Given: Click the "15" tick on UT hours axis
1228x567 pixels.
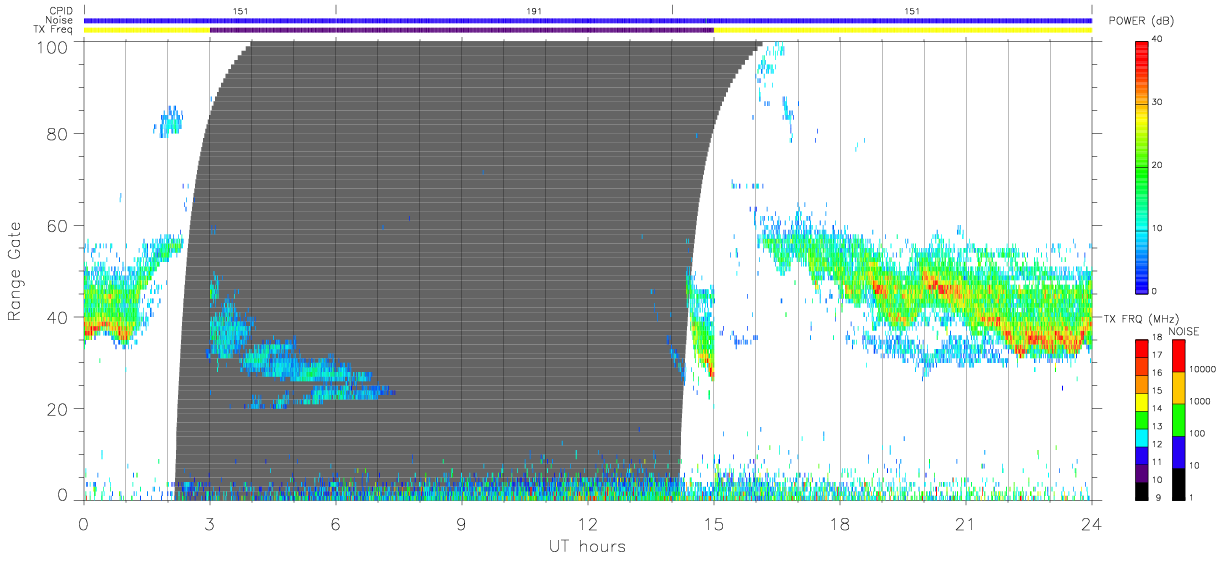Looking at the screenshot, I should 714,523.
